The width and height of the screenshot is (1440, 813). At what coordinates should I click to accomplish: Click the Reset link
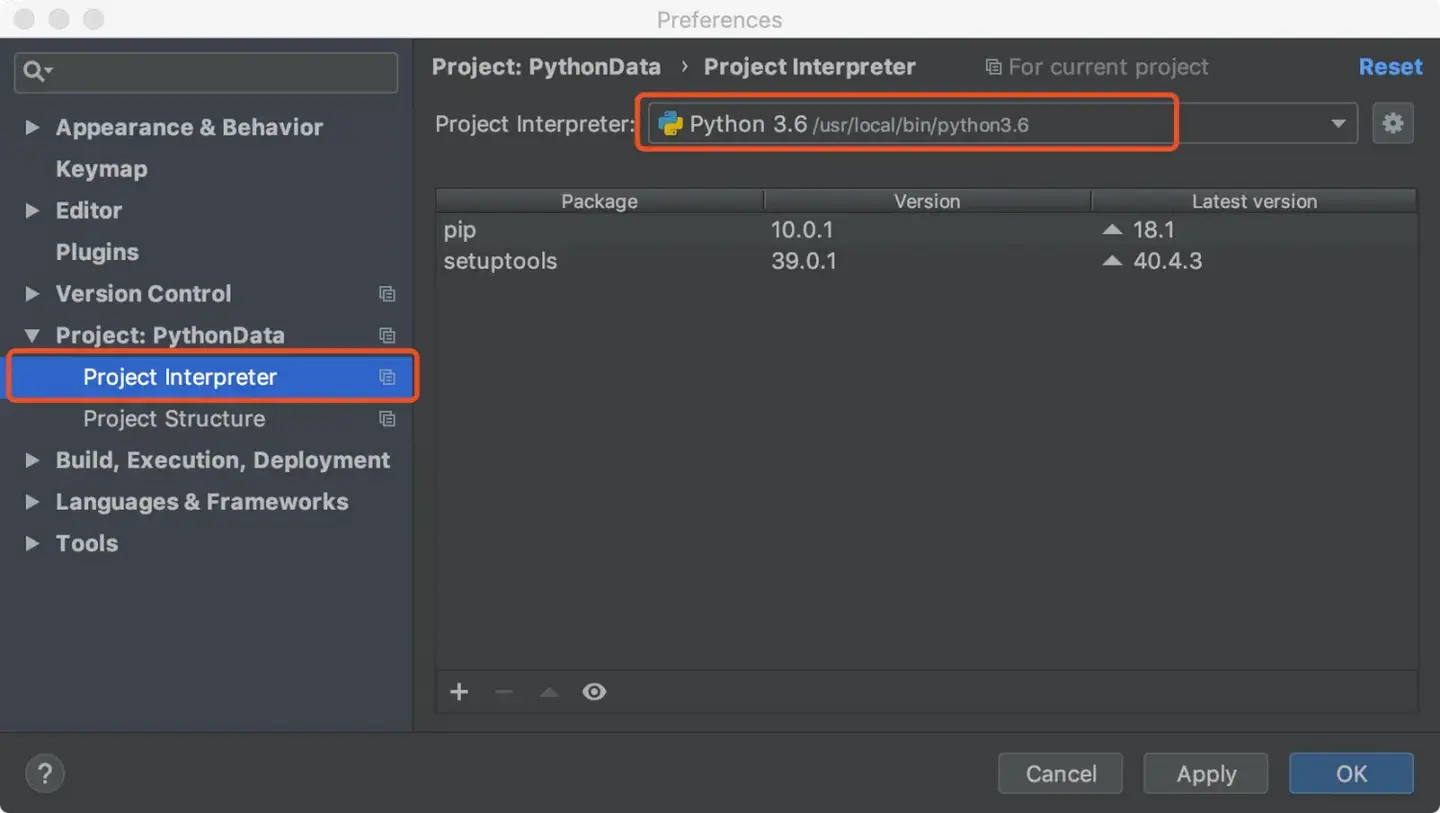point(1390,66)
